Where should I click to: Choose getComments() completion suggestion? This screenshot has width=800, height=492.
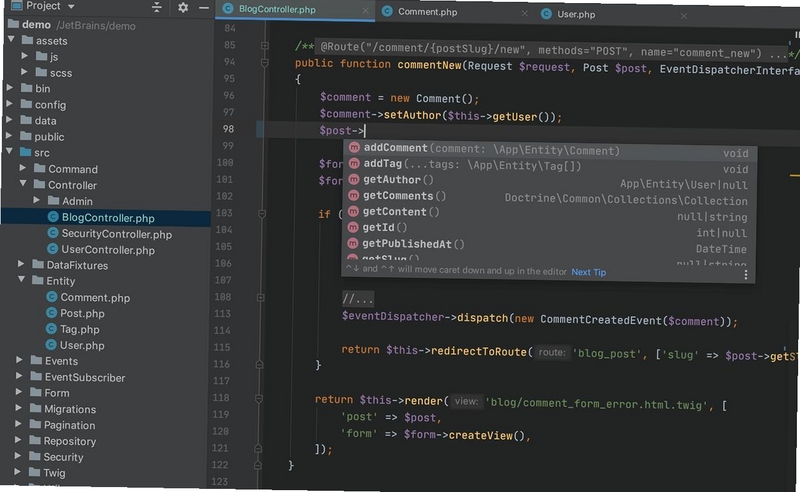(549, 198)
